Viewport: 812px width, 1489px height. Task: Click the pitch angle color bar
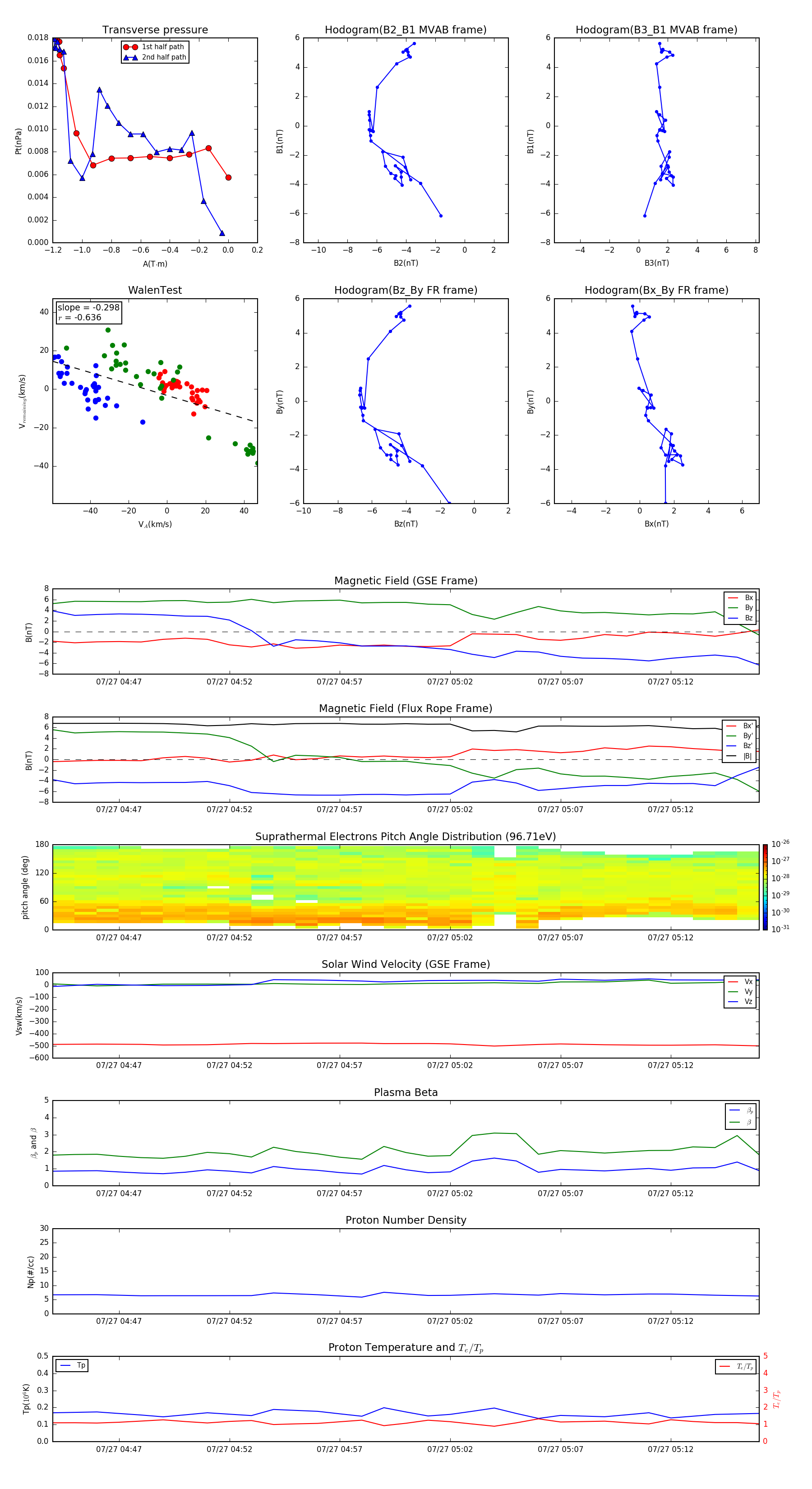click(765, 887)
